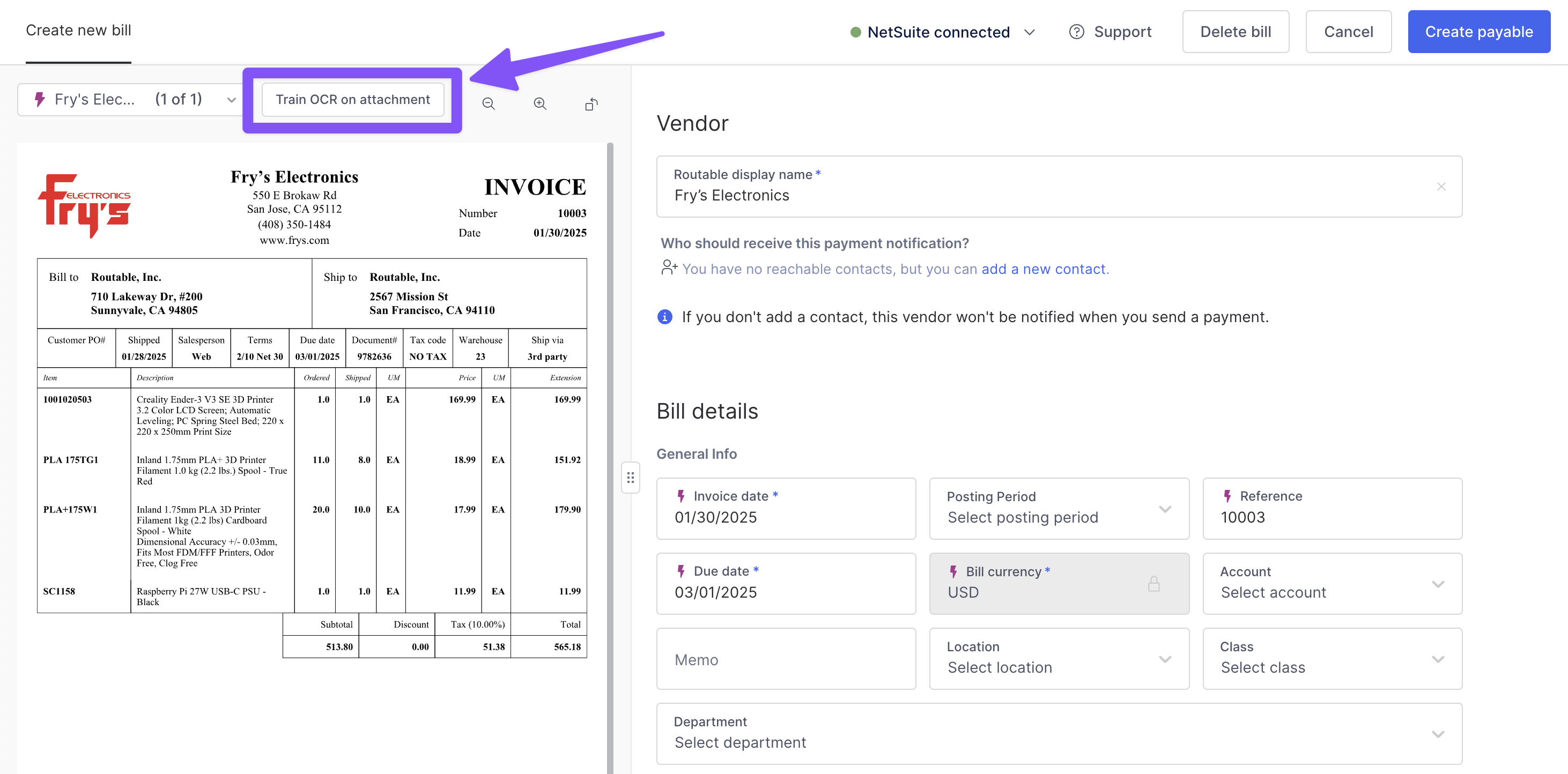
Task: Click item code SC1158 on invoice
Action: [59, 591]
